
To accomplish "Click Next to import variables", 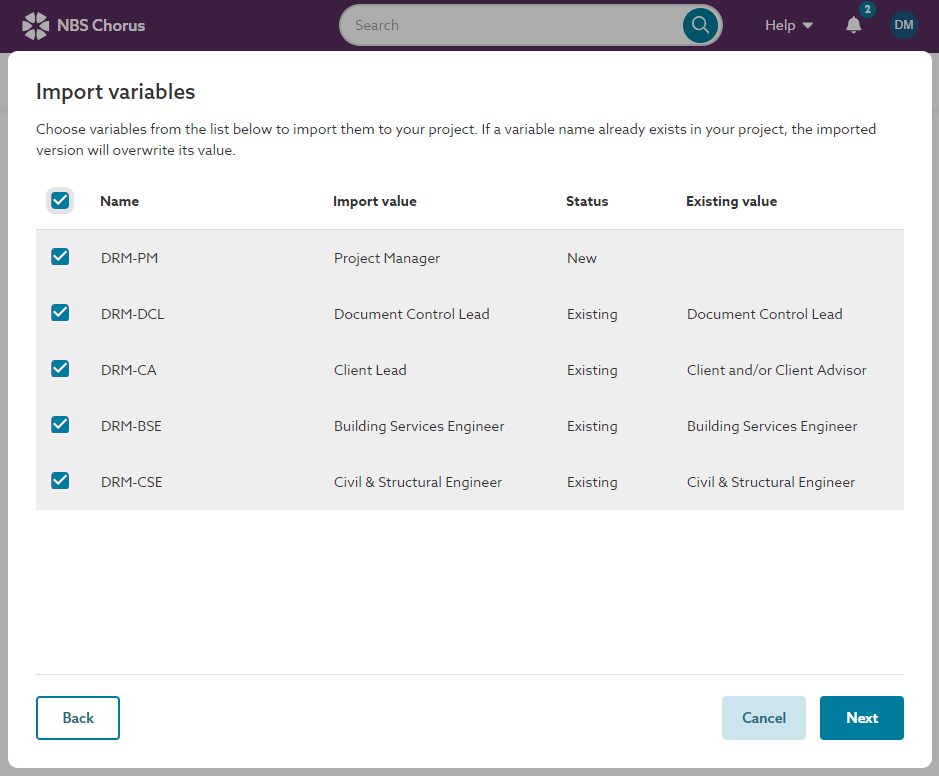I will [x=861, y=718].
